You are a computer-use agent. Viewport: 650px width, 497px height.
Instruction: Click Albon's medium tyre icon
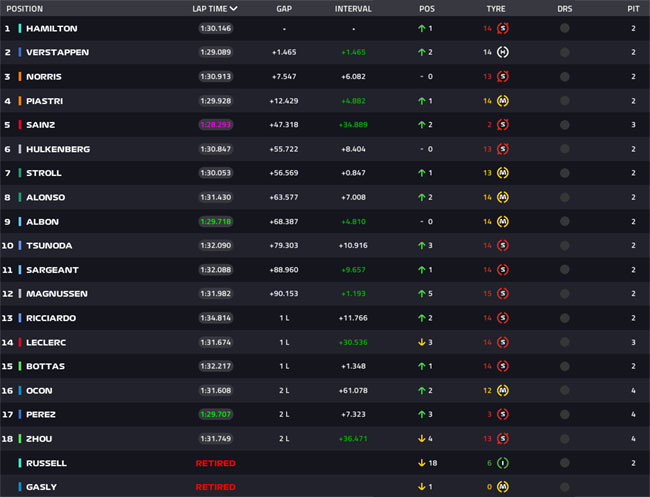[x=503, y=221]
